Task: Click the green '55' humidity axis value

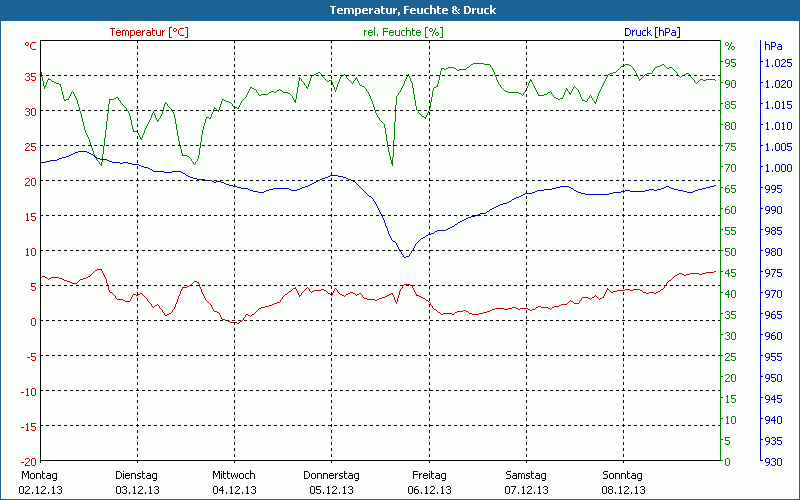Action: coord(731,231)
